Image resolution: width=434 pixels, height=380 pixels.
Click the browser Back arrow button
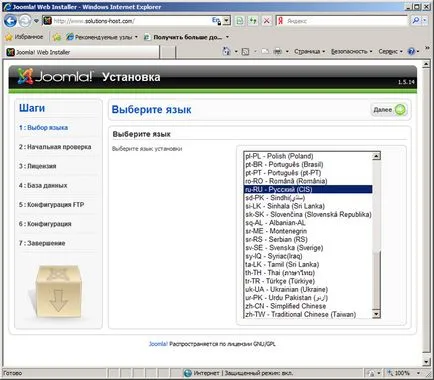10,21
